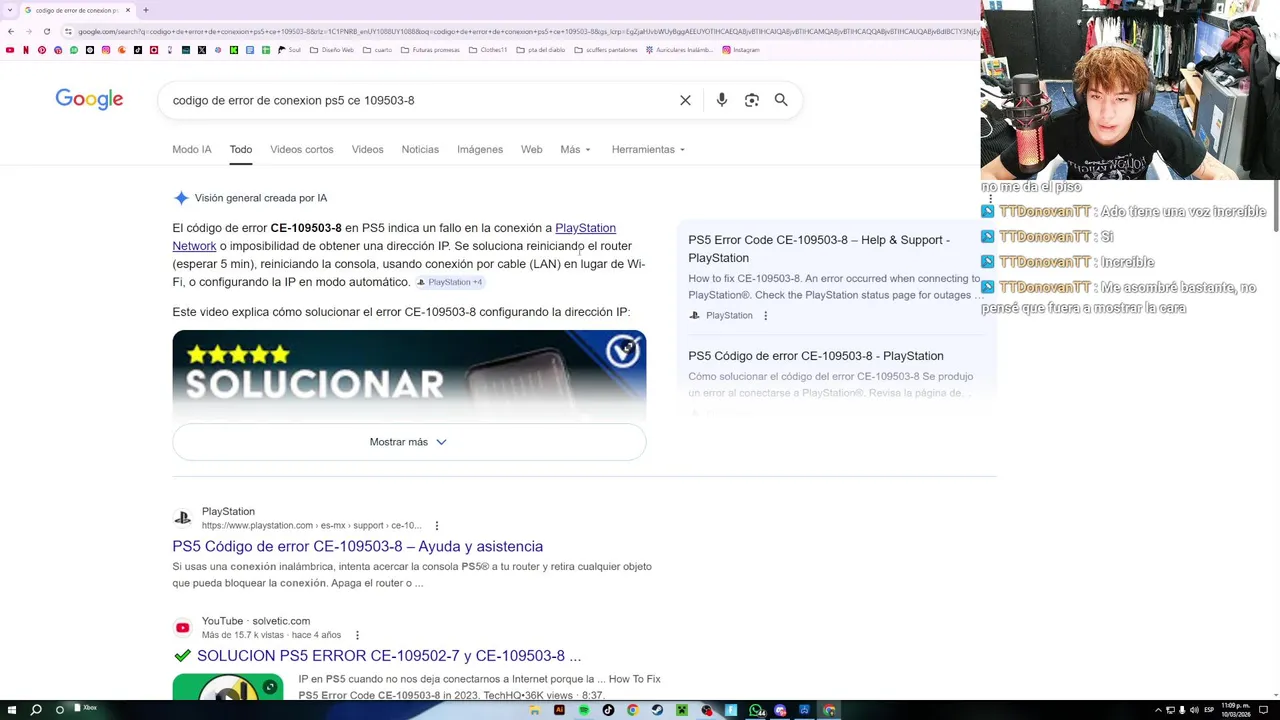Image resolution: width=1280 pixels, height=720 pixels.
Task: Open the 'Diseño Web' bookmarks folder
Action: click(x=332, y=50)
